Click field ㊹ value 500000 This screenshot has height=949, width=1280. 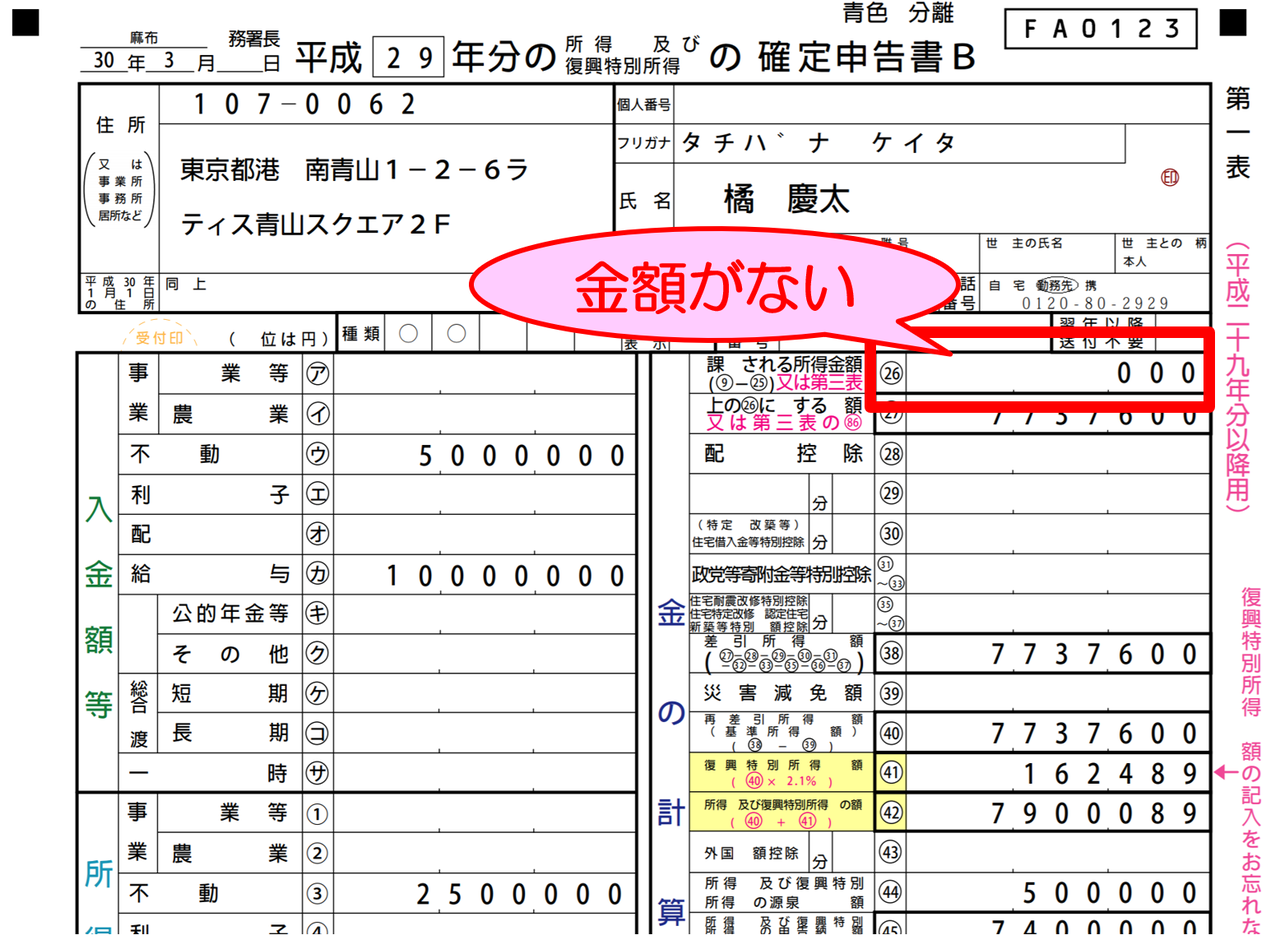pyautogui.click(x=1110, y=894)
